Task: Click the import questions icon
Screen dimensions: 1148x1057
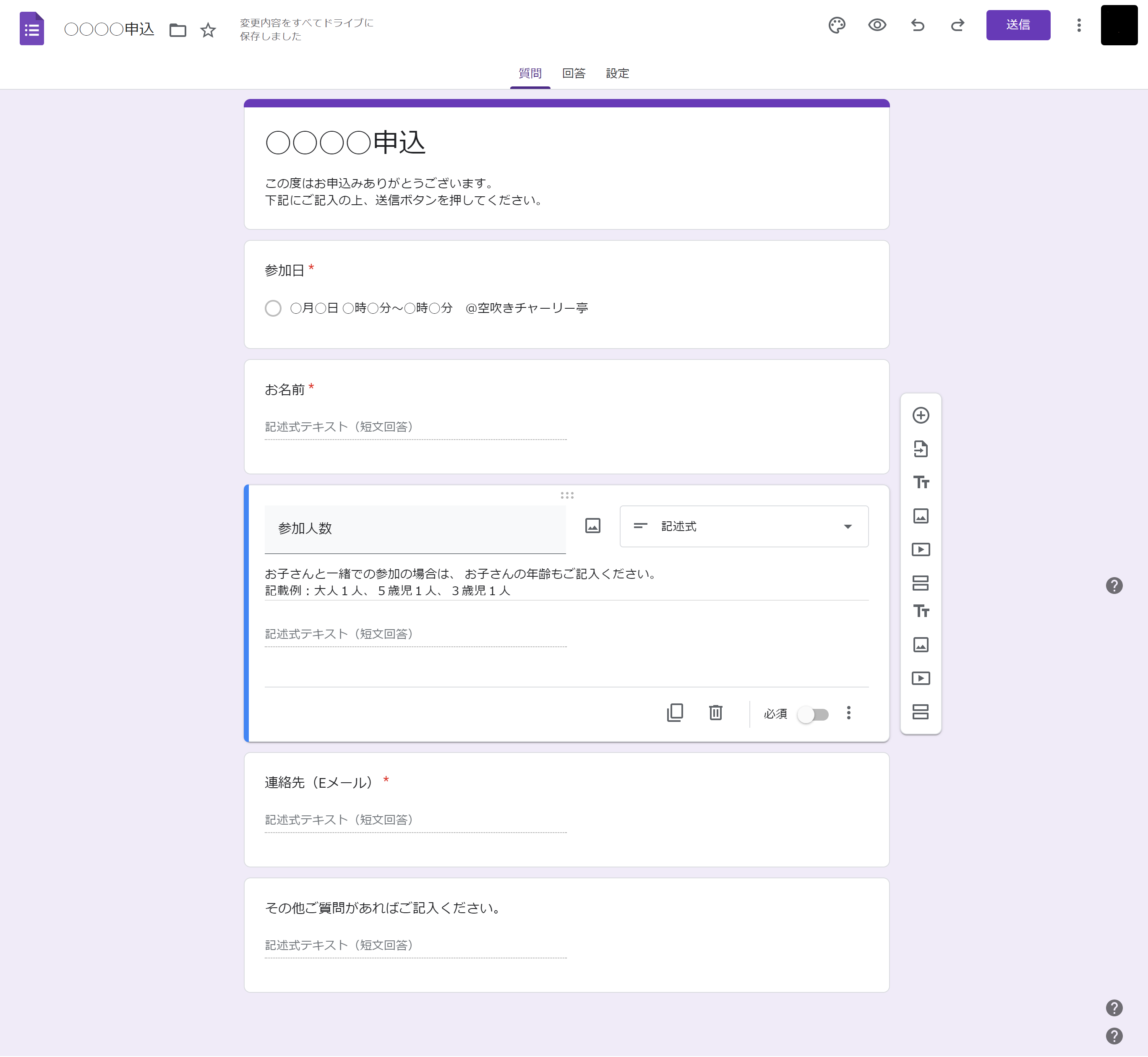Action: tap(920, 449)
